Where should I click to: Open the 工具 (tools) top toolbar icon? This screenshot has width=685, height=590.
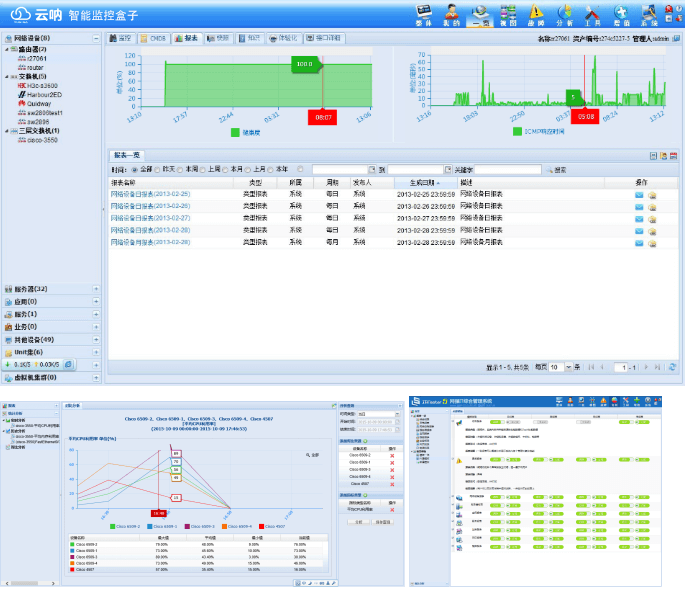click(x=592, y=14)
